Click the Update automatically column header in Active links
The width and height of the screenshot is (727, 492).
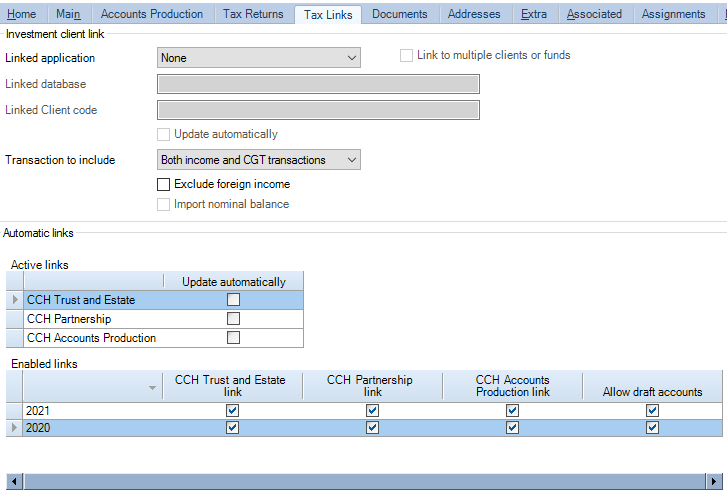point(234,281)
